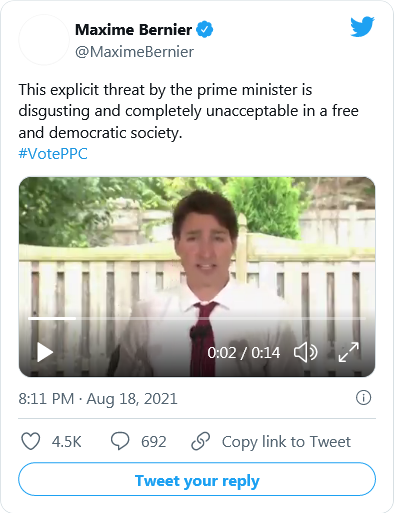Seek along the video progress bar

[x=197, y=319]
